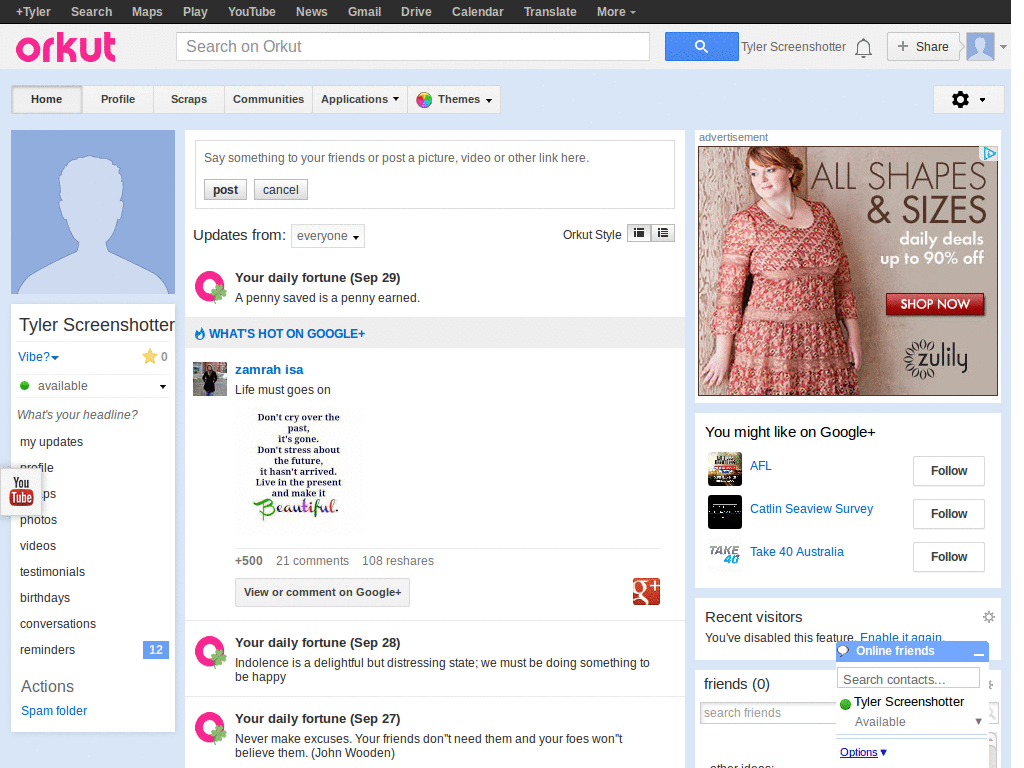The height and width of the screenshot is (768, 1024).
Task: Click the Catlin Seaview Survey thumbnail
Action: (725, 512)
